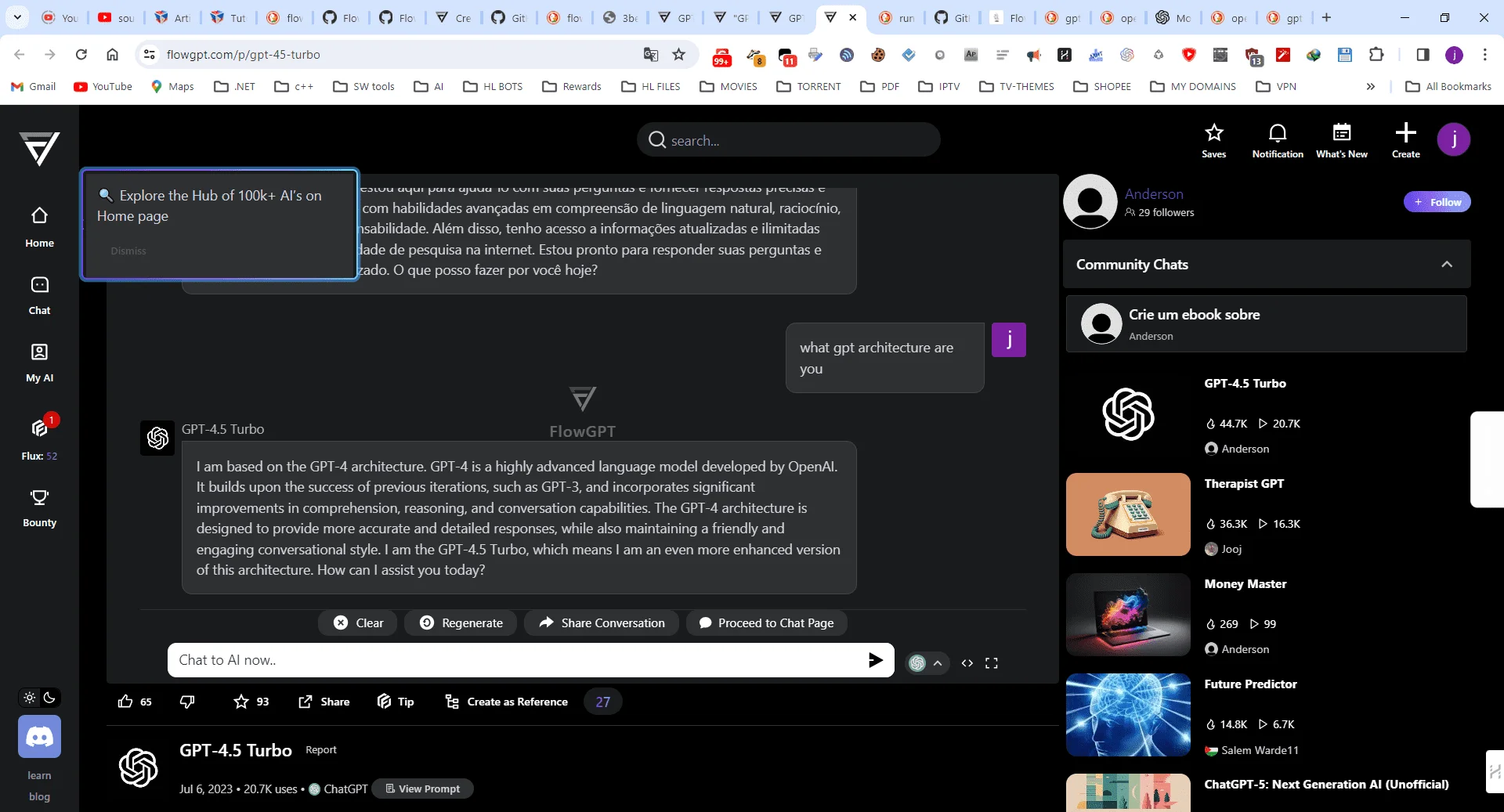Bookmark this tab with star icon
Image resolution: width=1504 pixels, height=812 pixels.
point(678,54)
